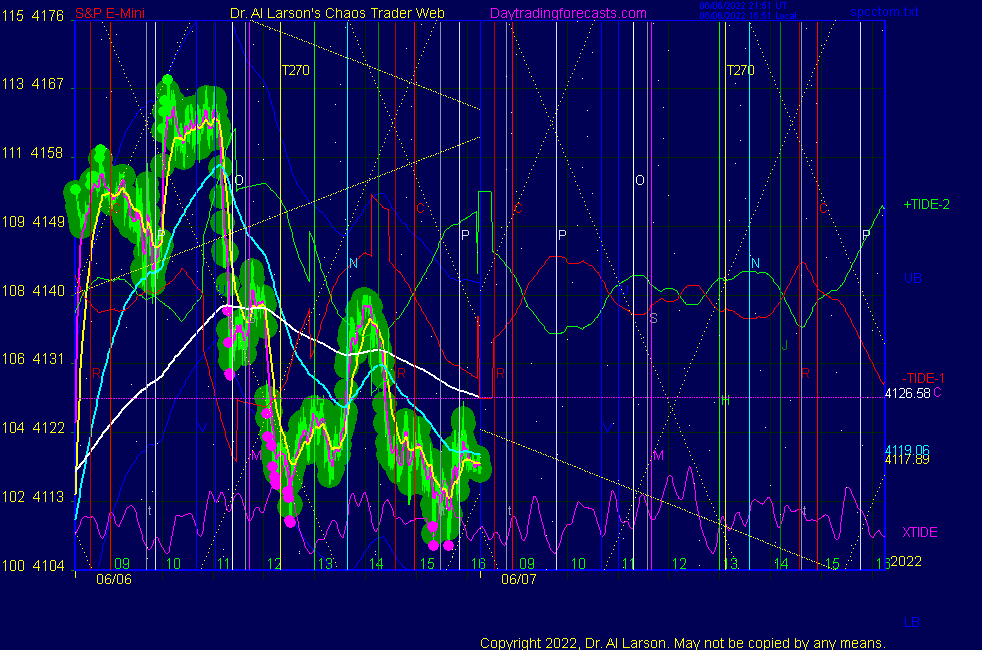Click the copyright notice text
The width and height of the screenshot is (982, 650).
682,642
